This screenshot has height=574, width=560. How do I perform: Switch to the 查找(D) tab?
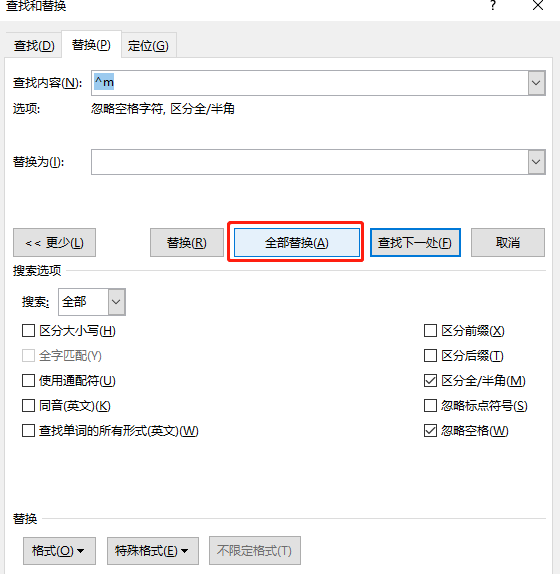34,46
